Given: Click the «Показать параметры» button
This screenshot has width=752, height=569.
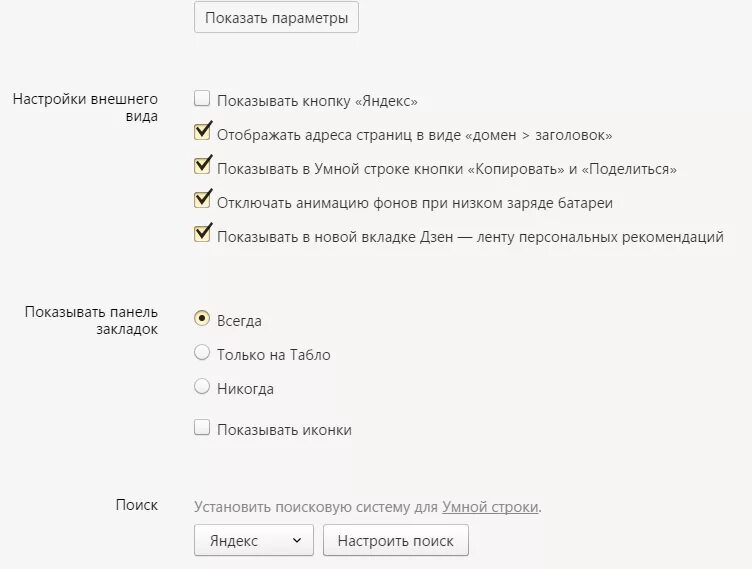Looking at the screenshot, I should (x=276, y=18).
